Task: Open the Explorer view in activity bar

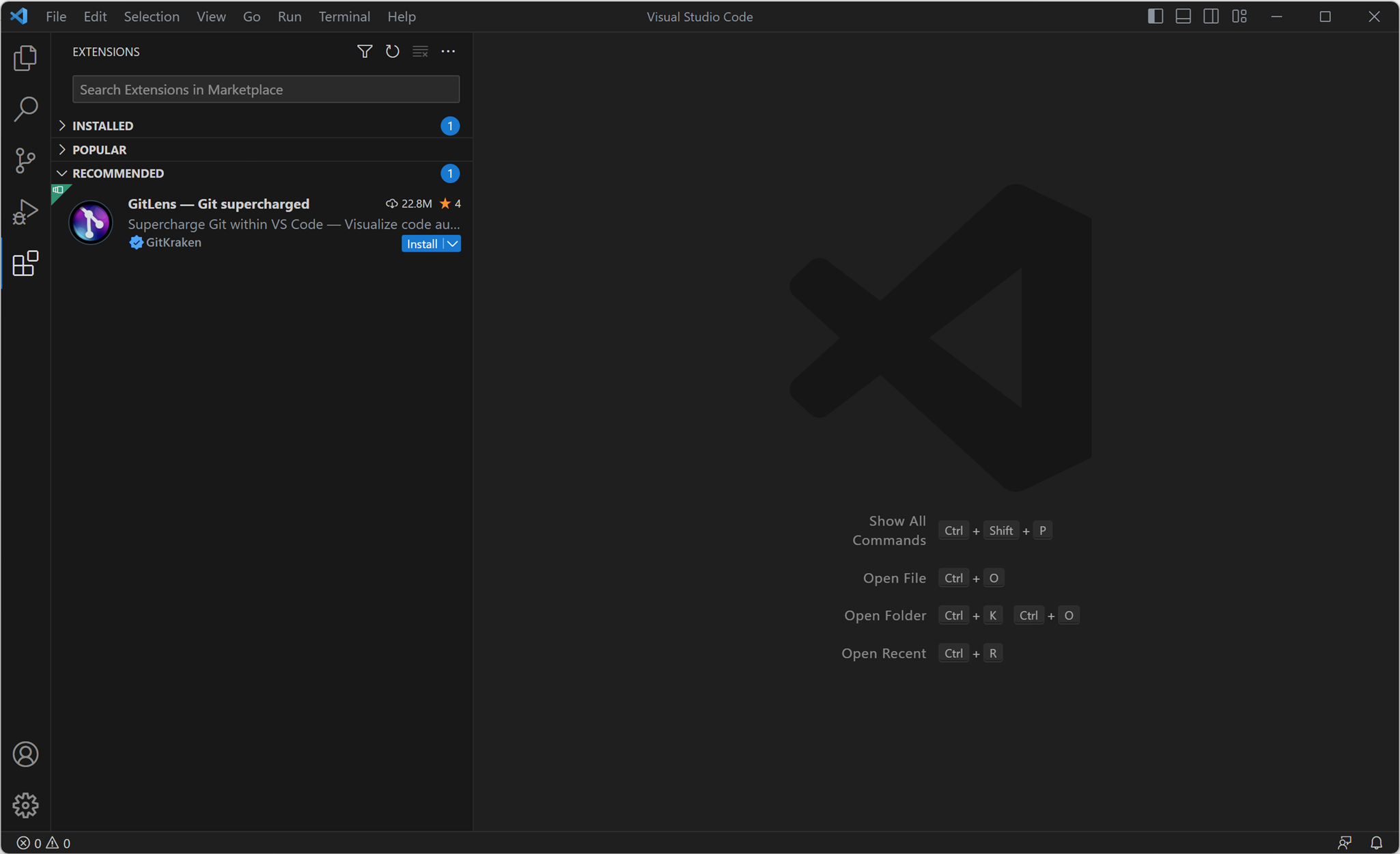Action: click(25, 58)
